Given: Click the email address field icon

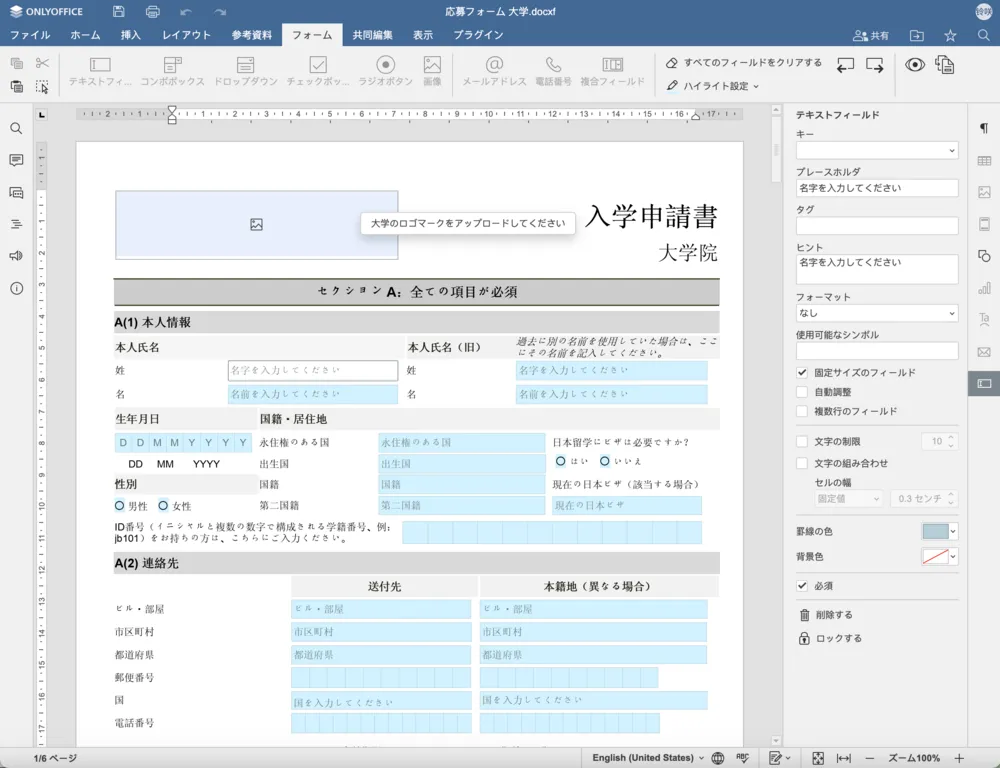Looking at the screenshot, I should coord(493,71).
